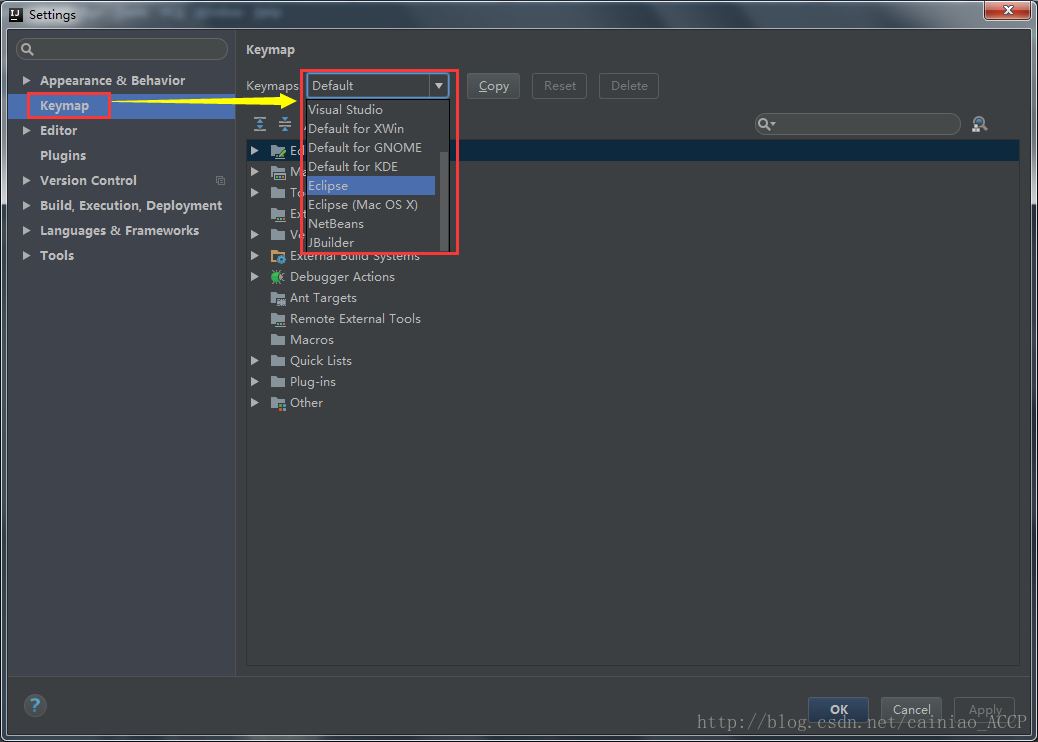Click the settings search input field
The image size is (1038, 742).
(122, 49)
